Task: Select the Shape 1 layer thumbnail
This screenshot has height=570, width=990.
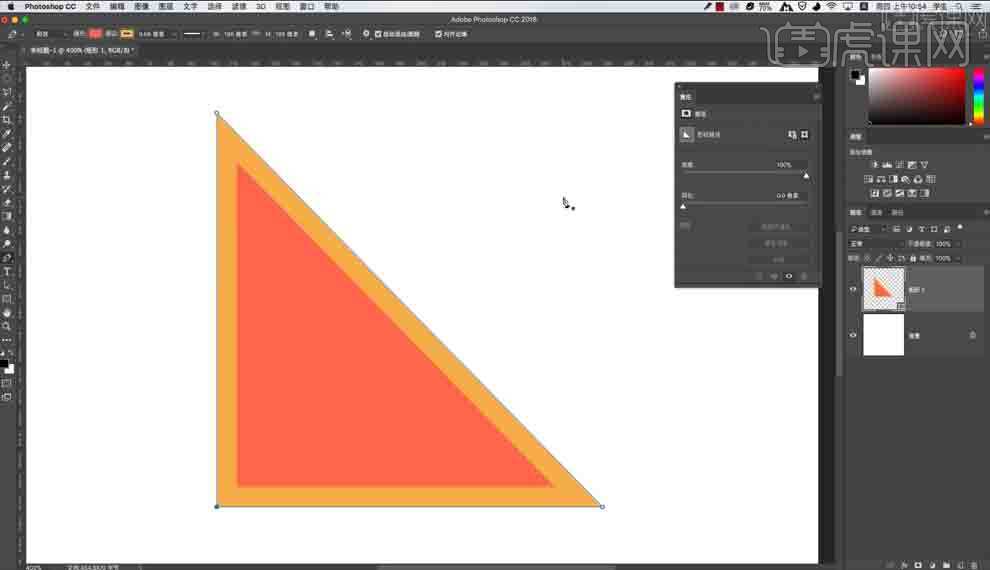Action: pyautogui.click(x=883, y=289)
